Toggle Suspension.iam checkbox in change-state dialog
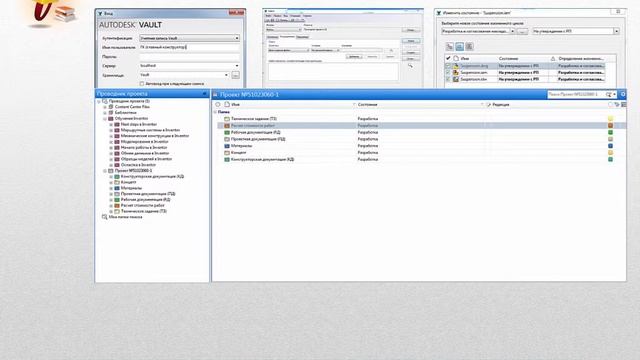640x360 pixels. [x=448, y=72]
